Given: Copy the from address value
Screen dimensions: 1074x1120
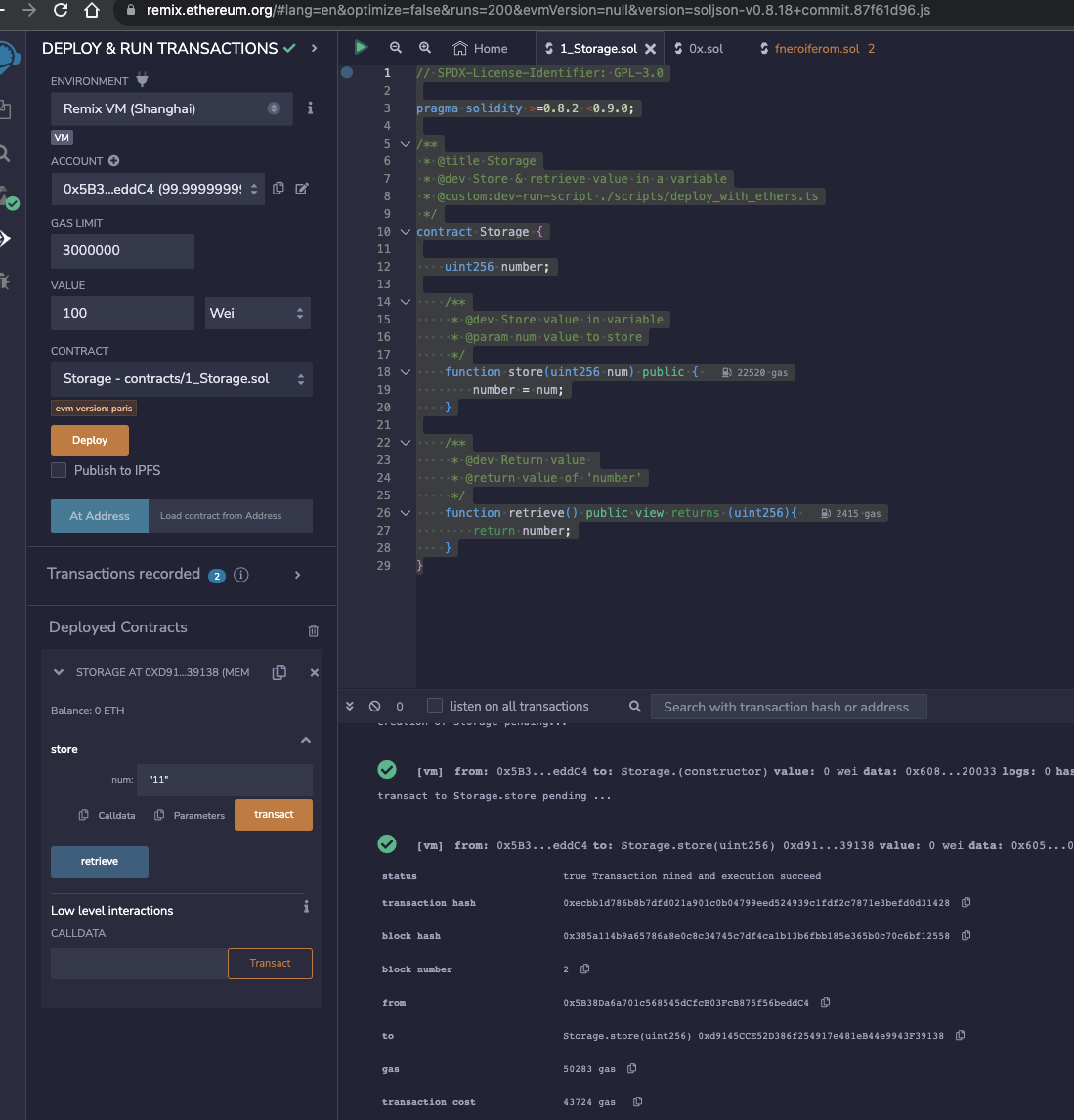Looking at the screenshot, I should [826, 1002].
